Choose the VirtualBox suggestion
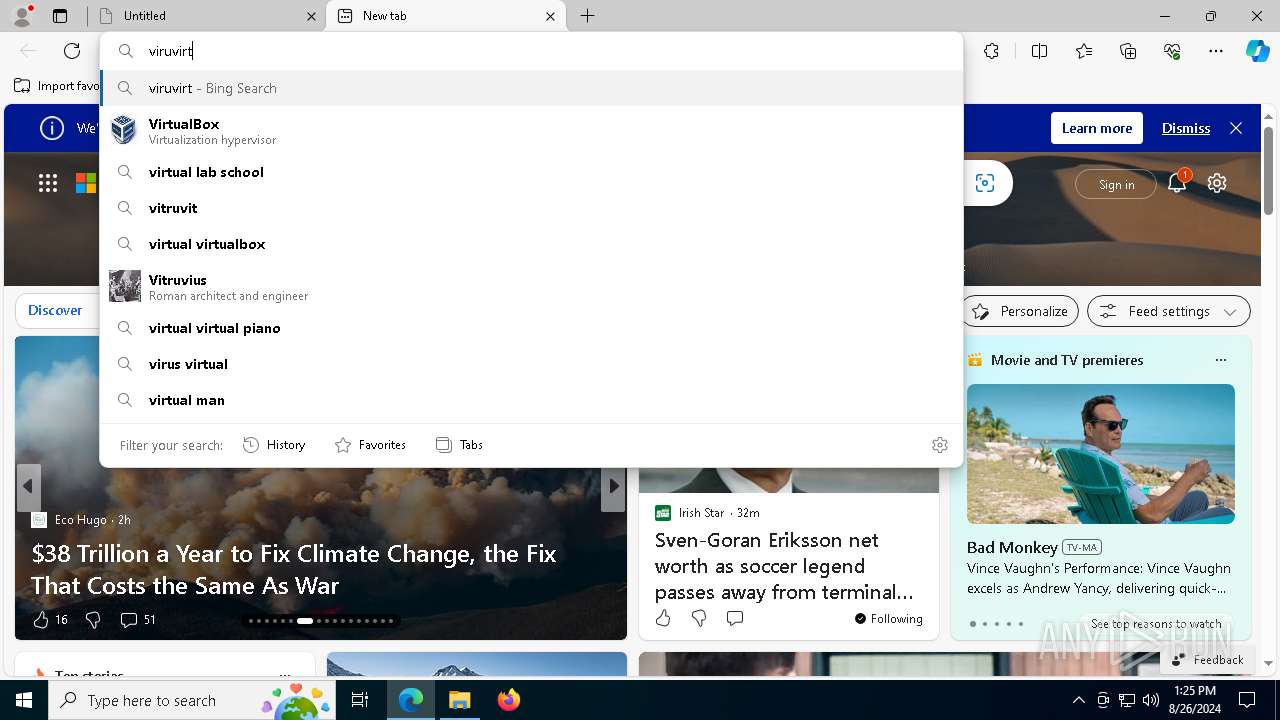 click(x=531, y=131)
